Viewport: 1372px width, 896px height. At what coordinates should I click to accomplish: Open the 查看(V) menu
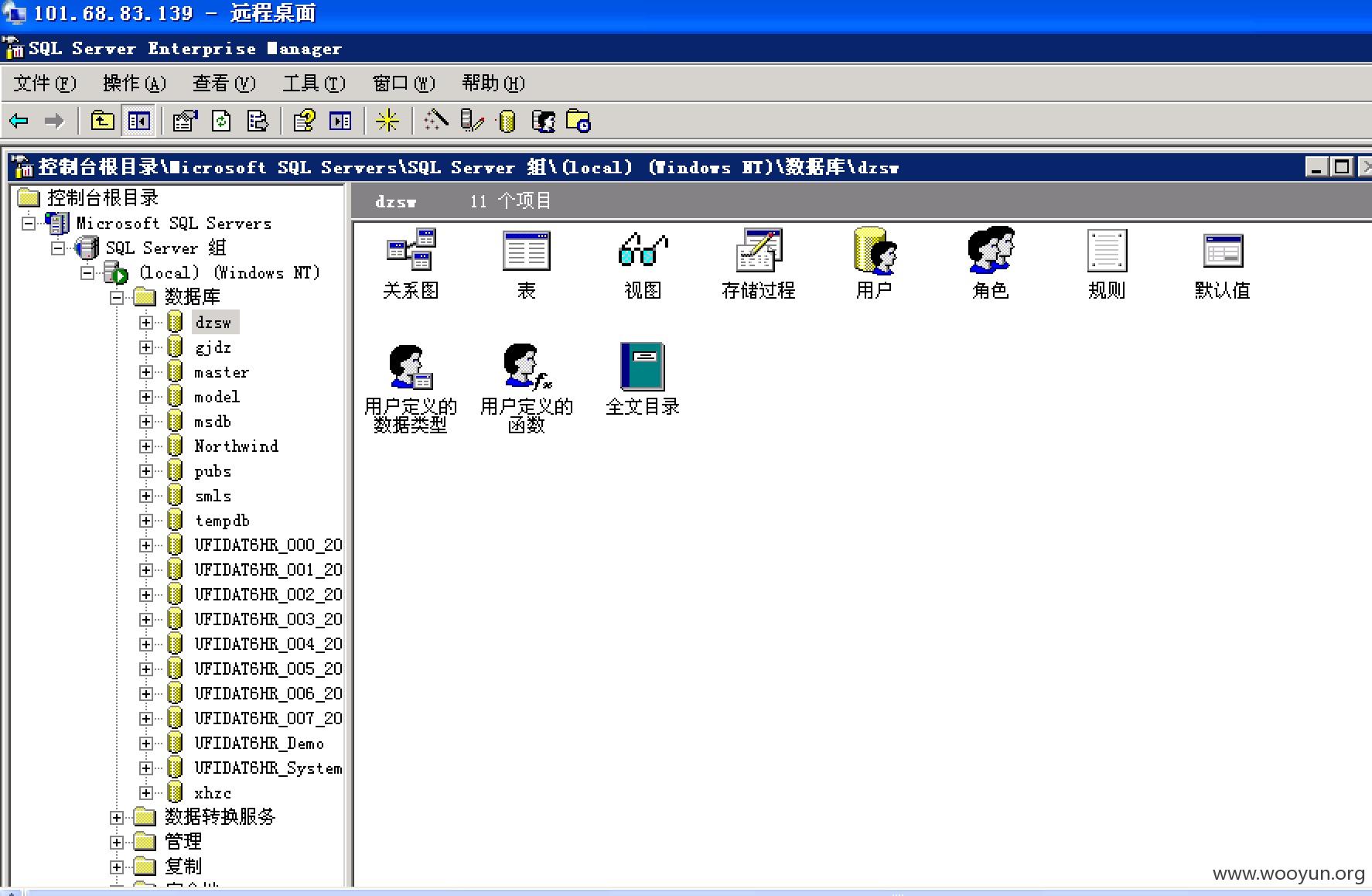pos(224,83)
